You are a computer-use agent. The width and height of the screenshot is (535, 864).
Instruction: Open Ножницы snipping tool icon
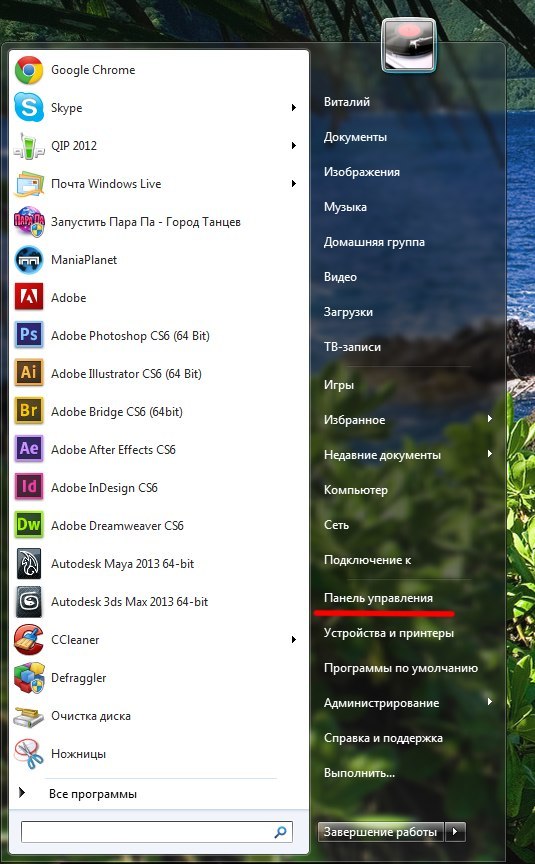point(29,753)
